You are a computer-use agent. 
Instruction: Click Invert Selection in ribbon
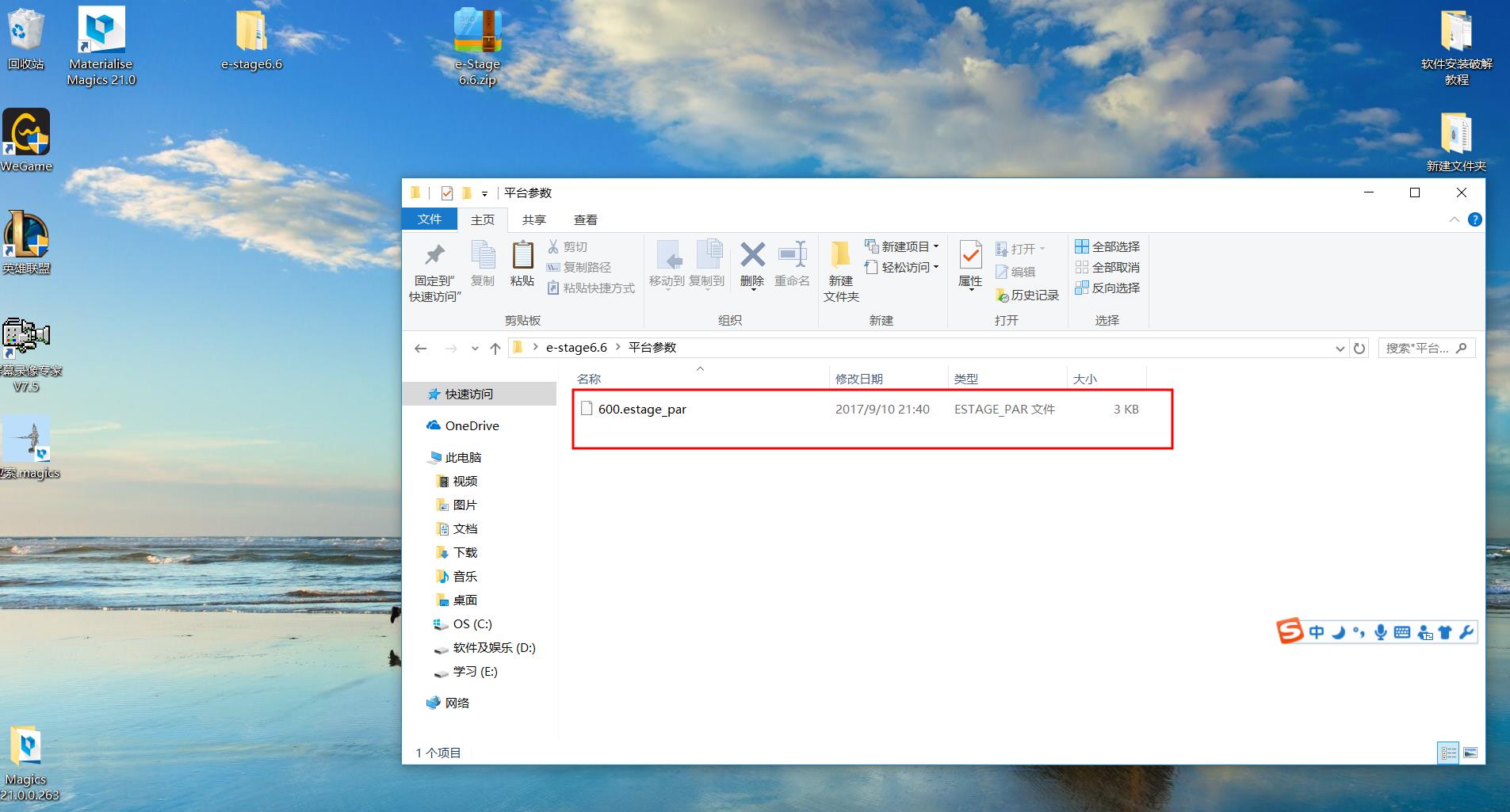[1107, 288]
